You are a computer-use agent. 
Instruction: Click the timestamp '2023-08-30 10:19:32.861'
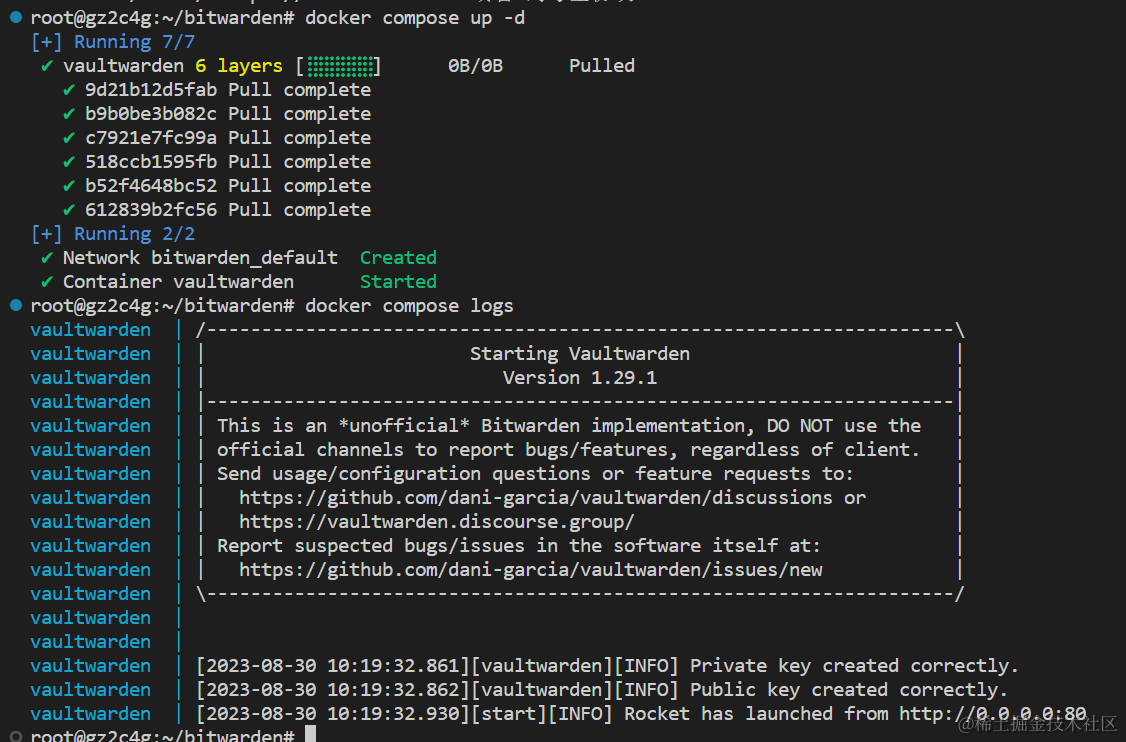(332, 666)
